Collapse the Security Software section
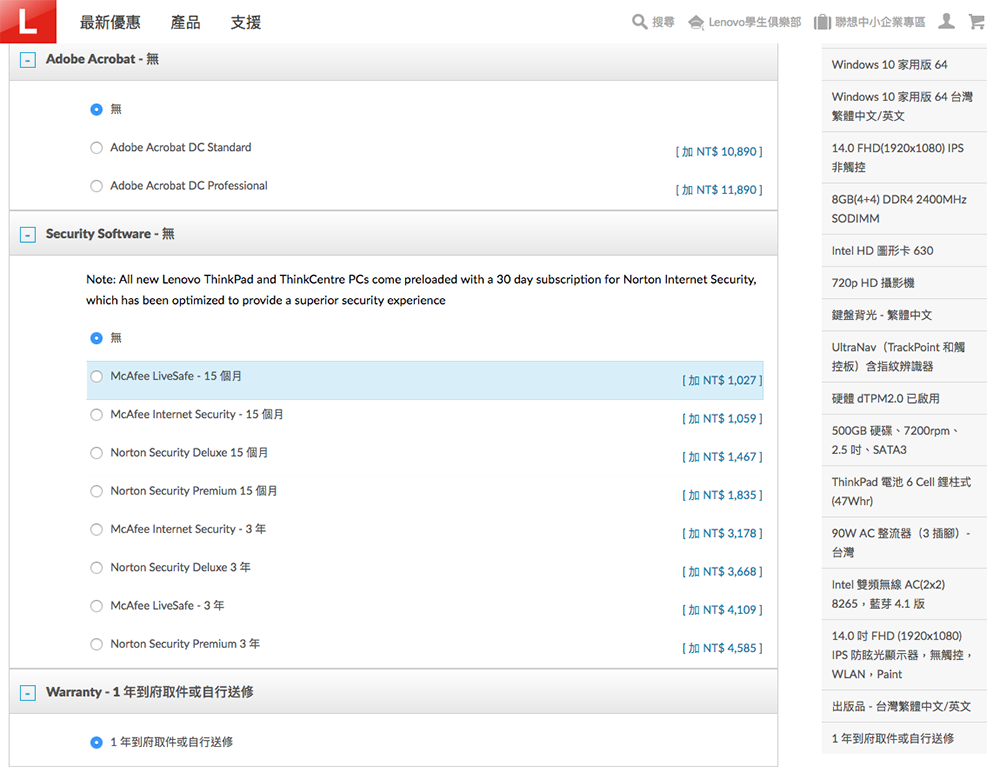 click(29, 235)
